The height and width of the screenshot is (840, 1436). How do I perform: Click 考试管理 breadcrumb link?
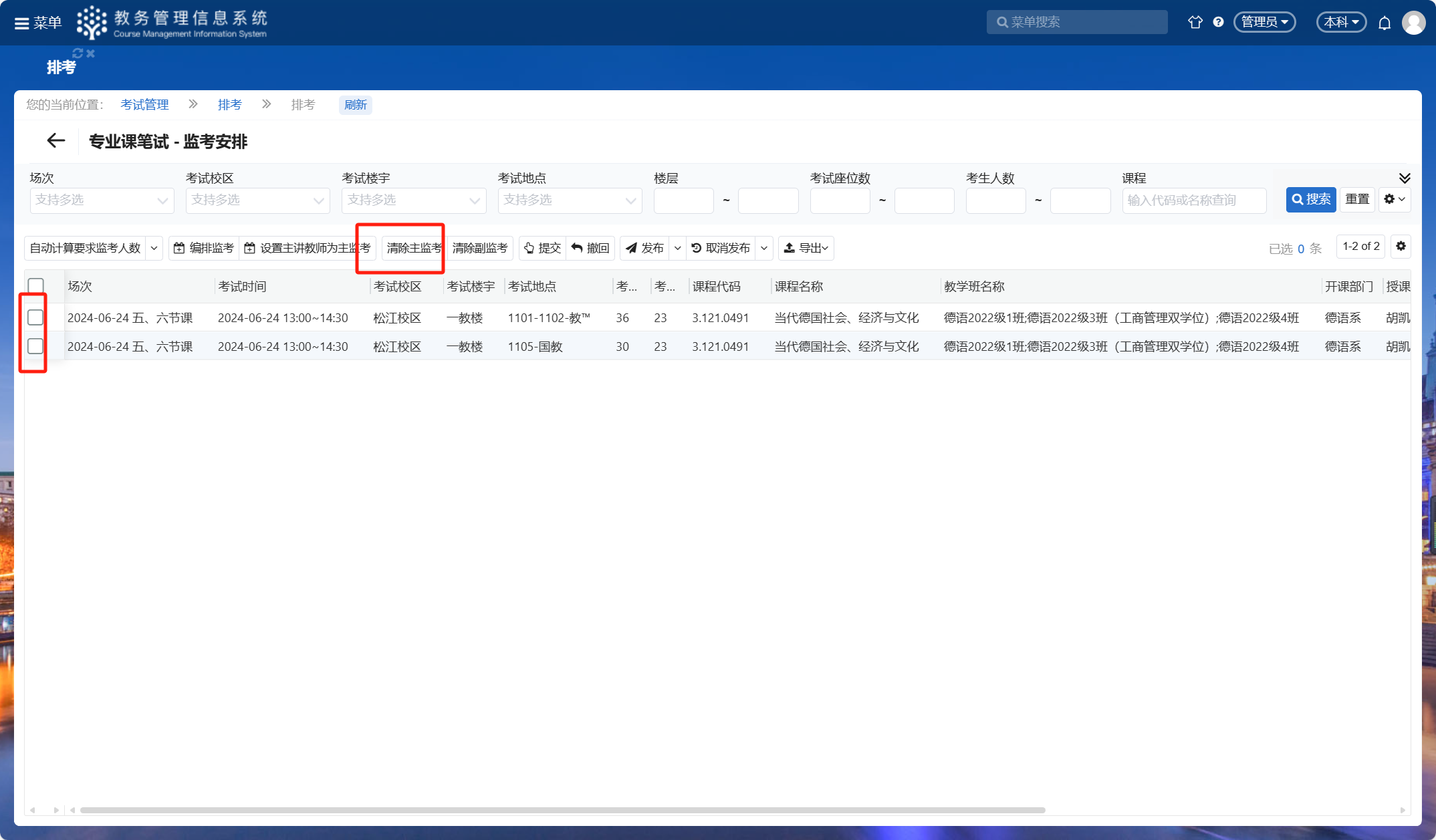(144, 105)
